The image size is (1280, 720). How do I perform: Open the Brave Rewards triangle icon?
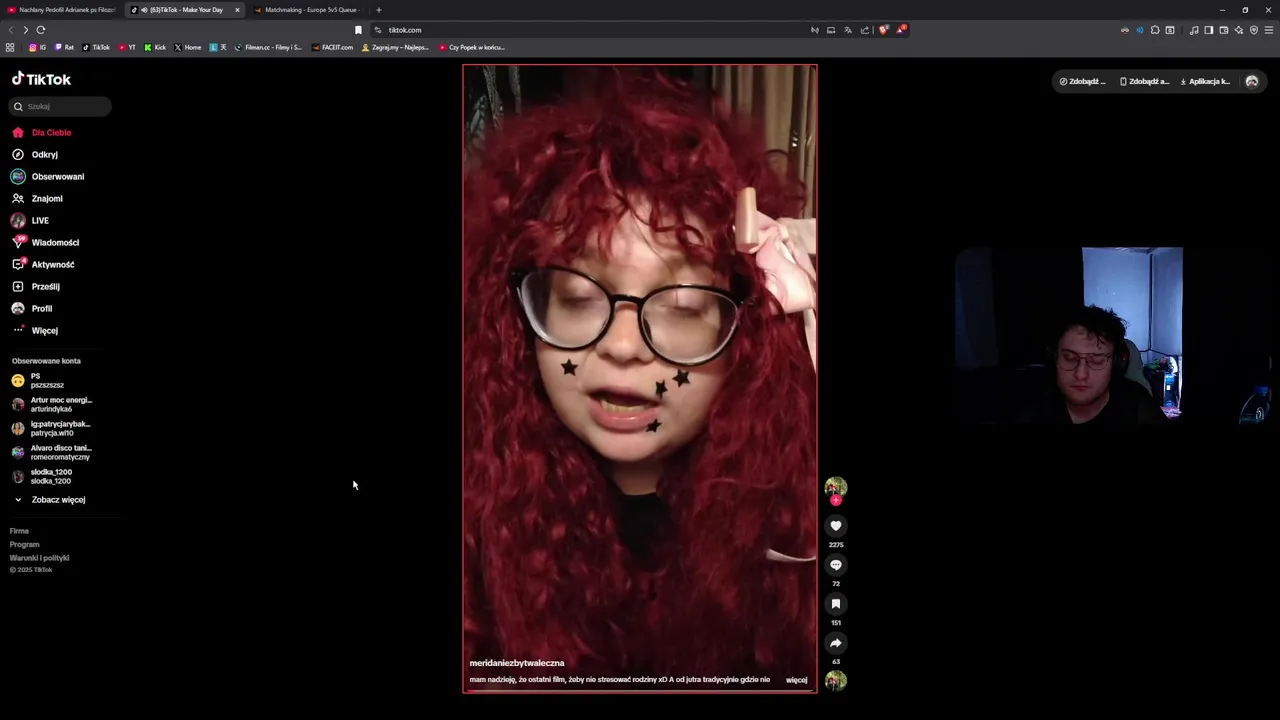click(900, 30)
